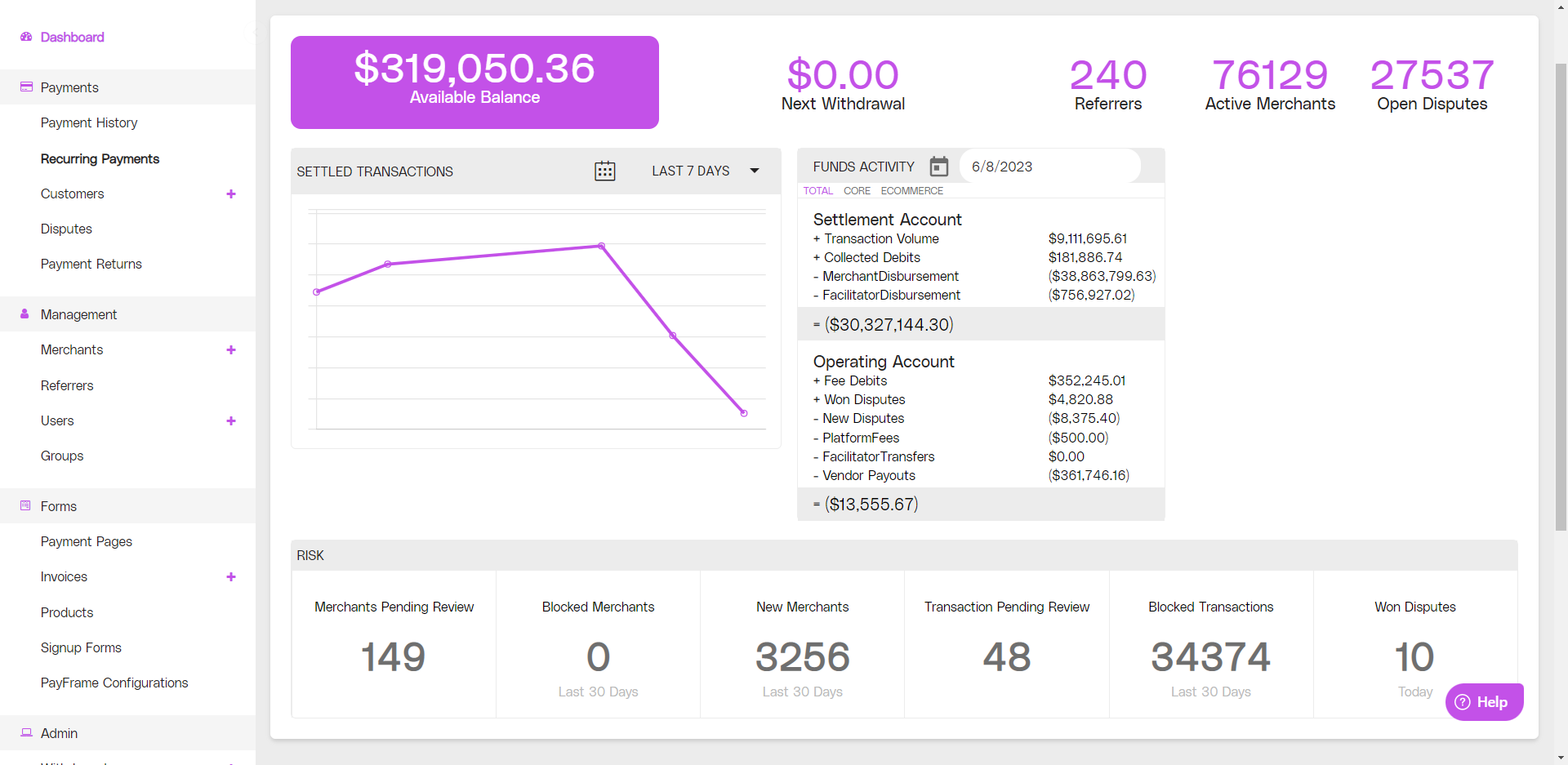Open Funds Activity date picker calendar icon
Screen dimensions: 1568x765
[939, 167]
